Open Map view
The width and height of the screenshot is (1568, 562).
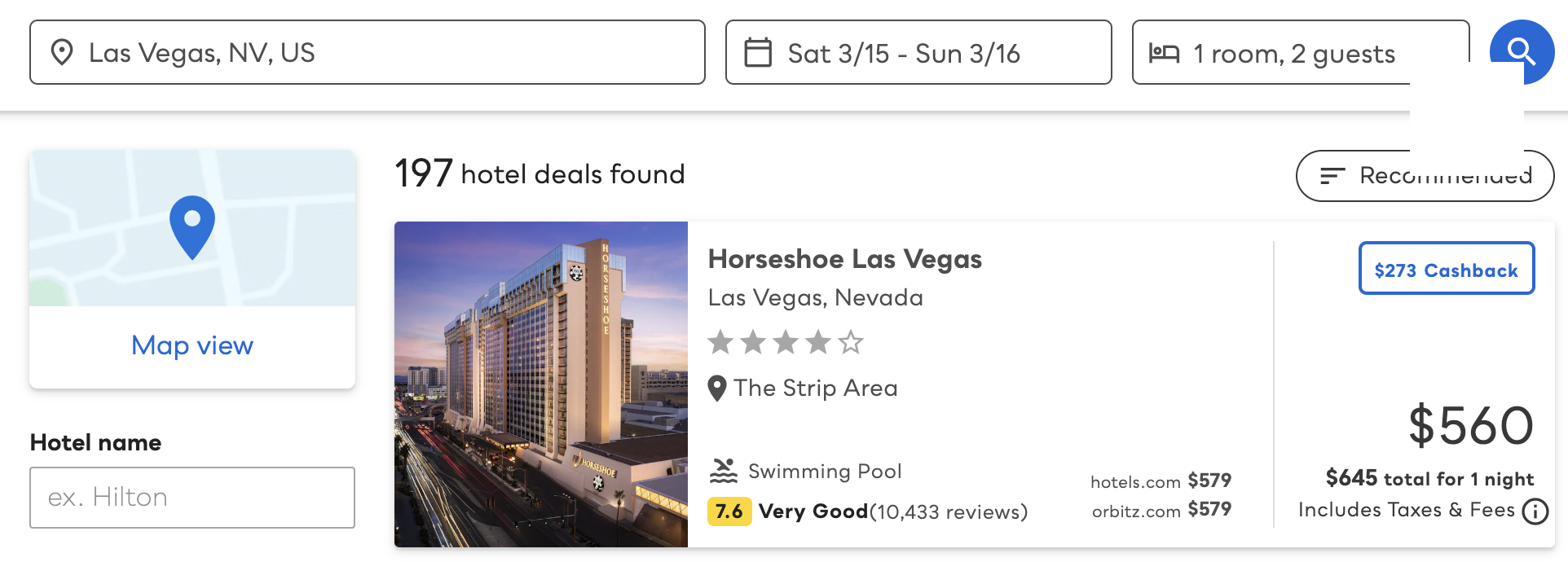click(192, 345)
